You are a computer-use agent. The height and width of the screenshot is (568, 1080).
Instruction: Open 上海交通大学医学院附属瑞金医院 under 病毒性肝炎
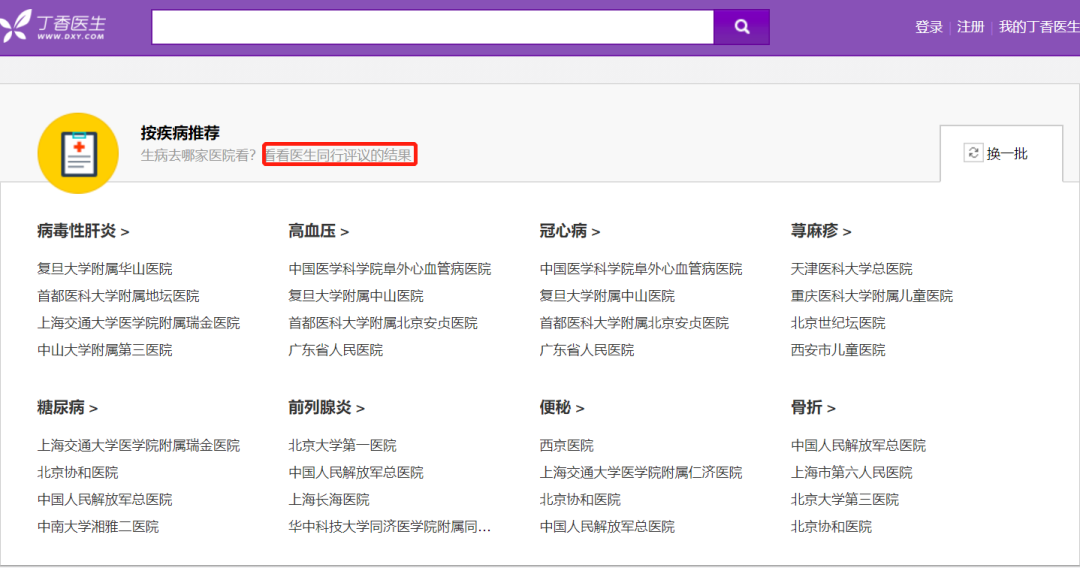point(138,323)
